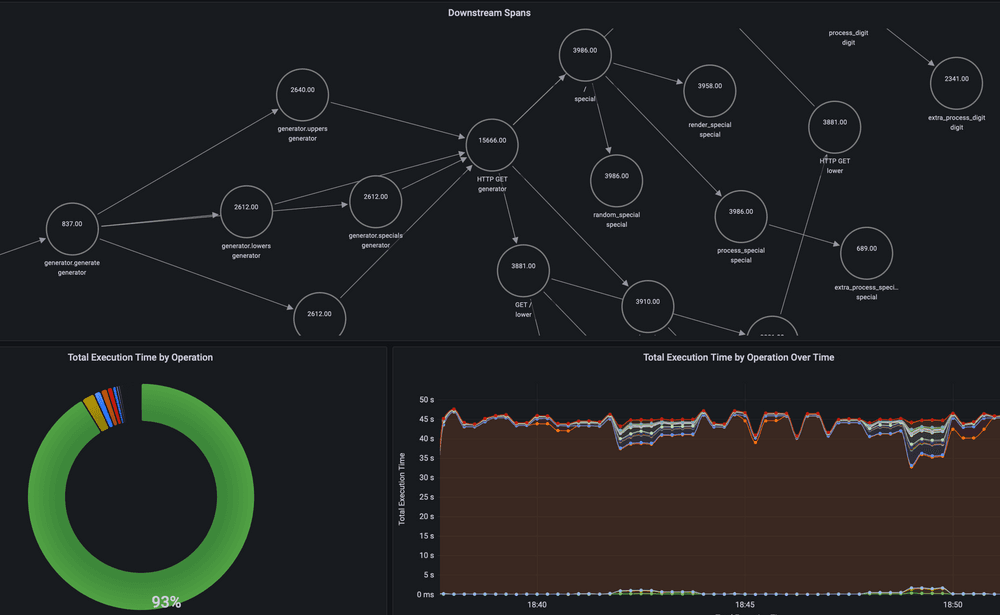Click the random_special node

(617, 179)
